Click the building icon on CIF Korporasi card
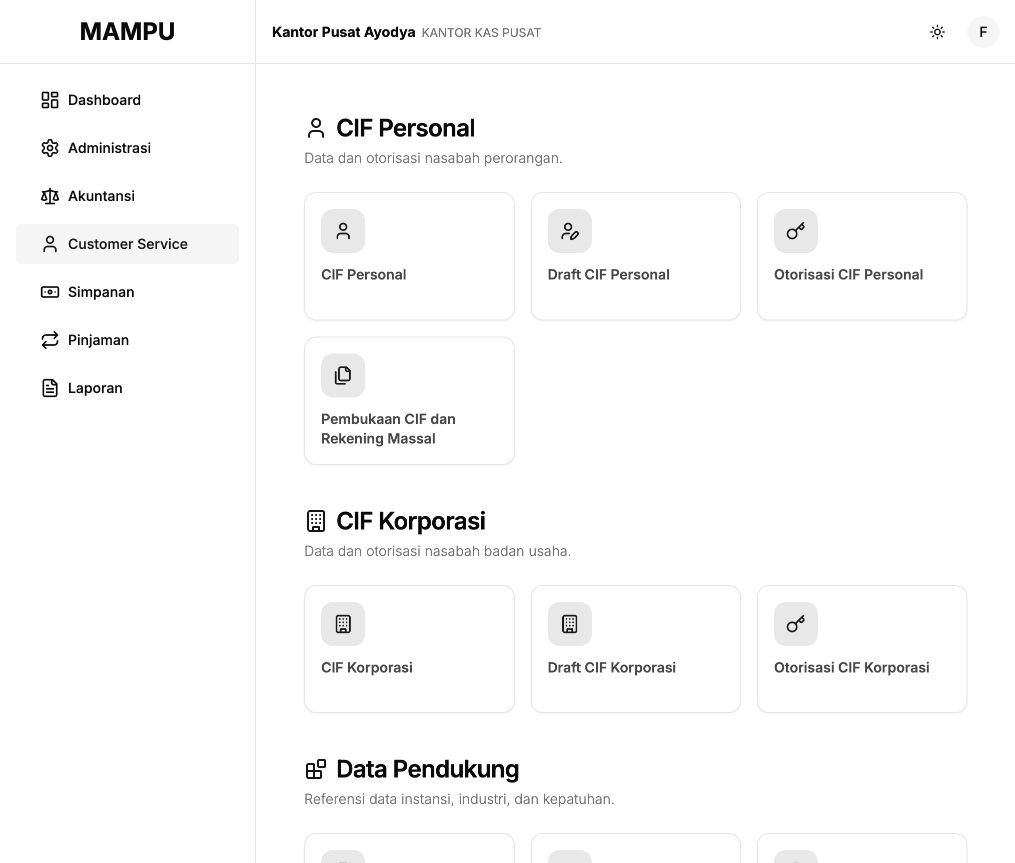This screenshot has width=1015, height=863. (343, 624)
